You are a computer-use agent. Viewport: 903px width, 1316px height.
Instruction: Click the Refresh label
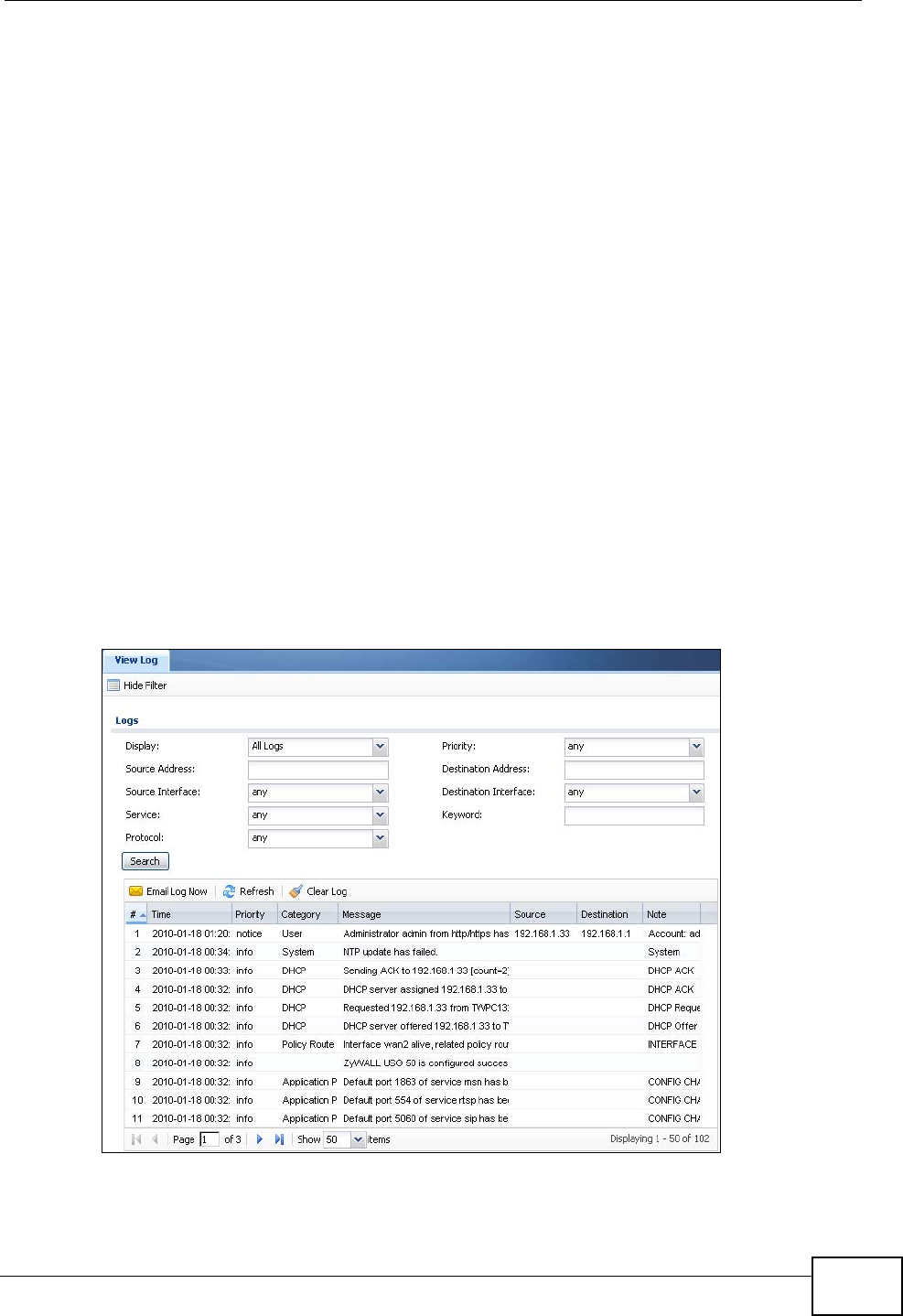pyautogui.click(x=256, y=891)
